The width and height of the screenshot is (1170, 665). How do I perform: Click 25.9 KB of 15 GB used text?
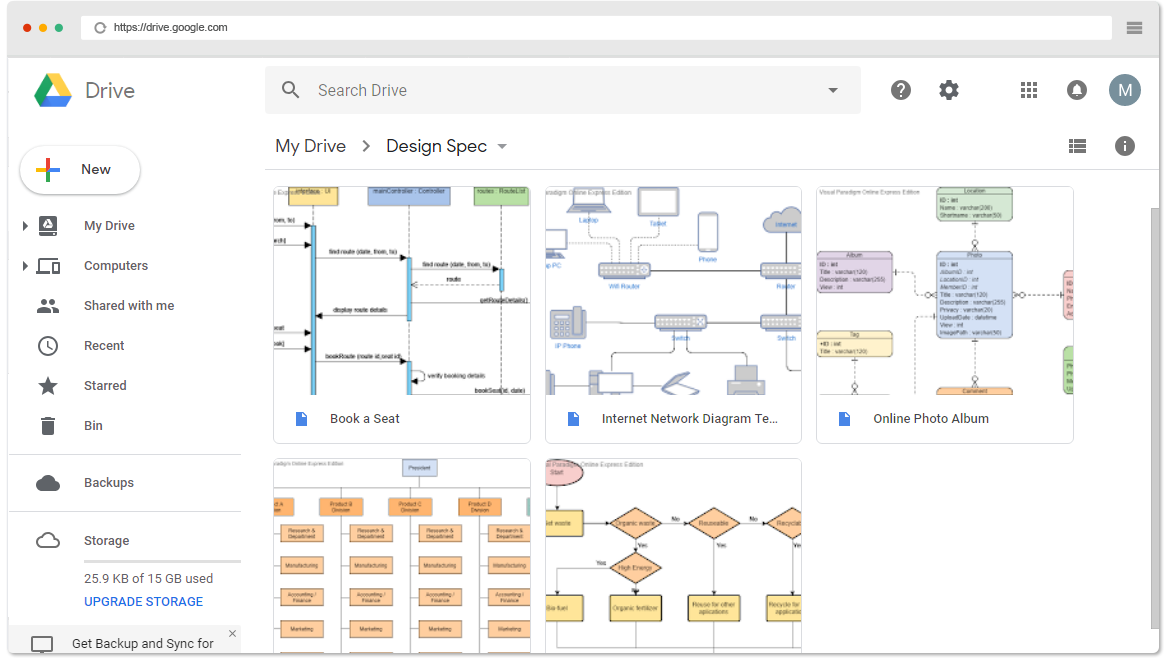click(148, 578)
